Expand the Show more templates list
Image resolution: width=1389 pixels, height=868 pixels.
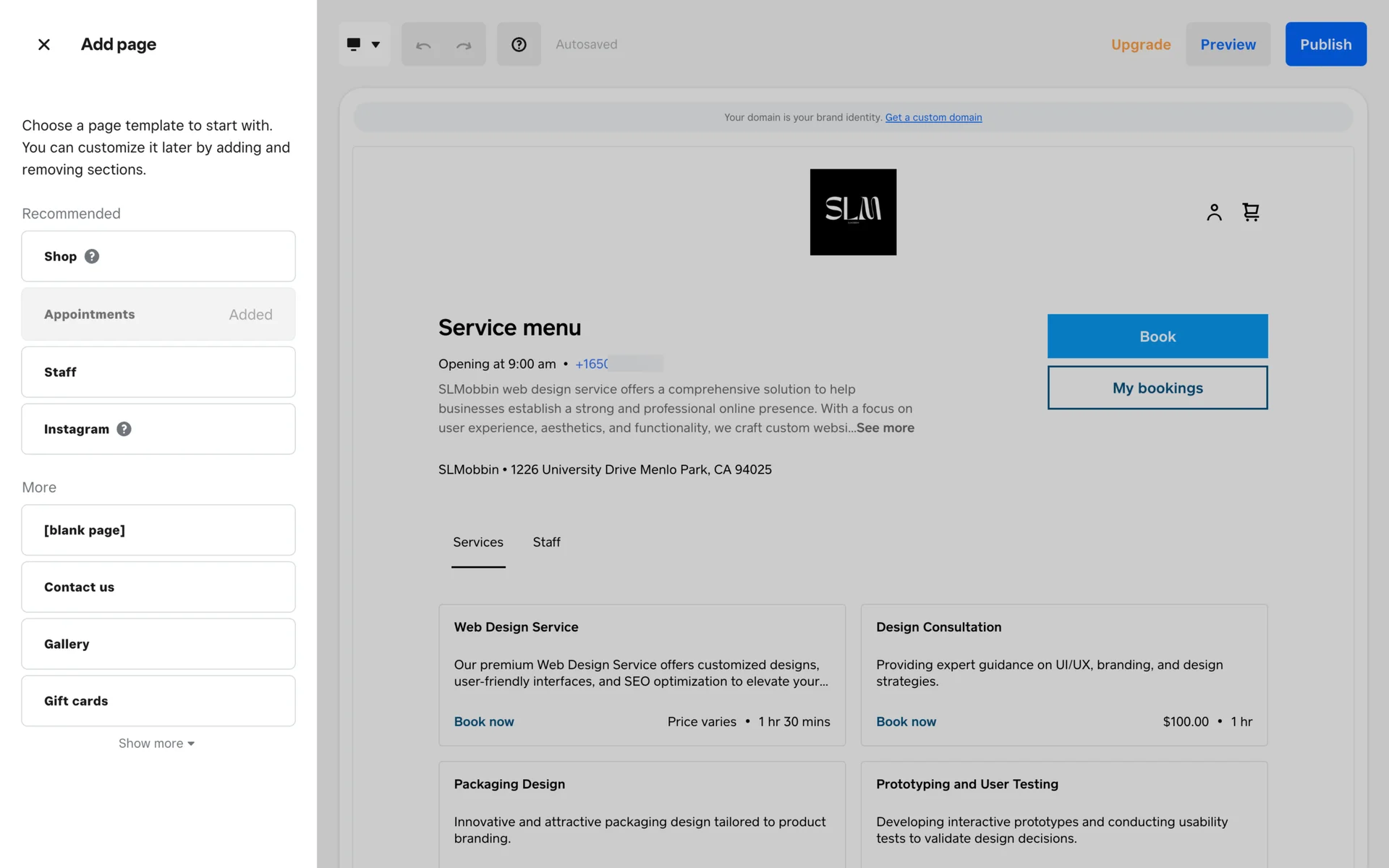point(156,744)
